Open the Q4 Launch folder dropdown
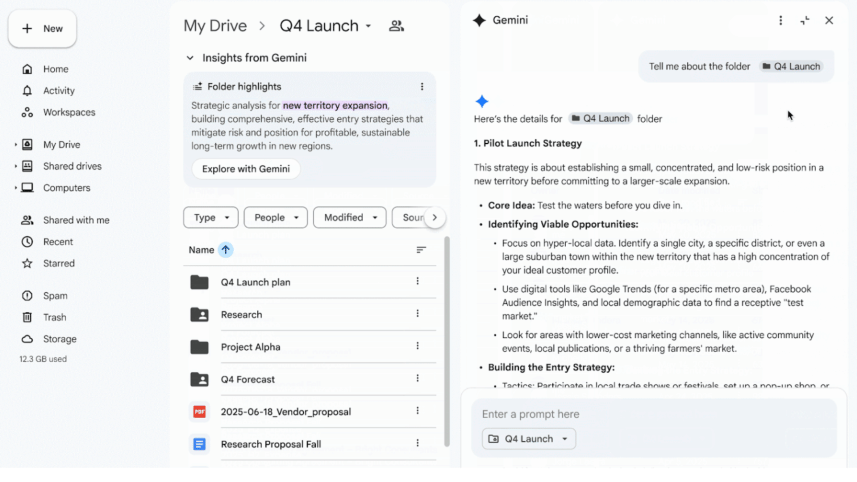This screenshot has width=857, height=482. tap(325, 26)
